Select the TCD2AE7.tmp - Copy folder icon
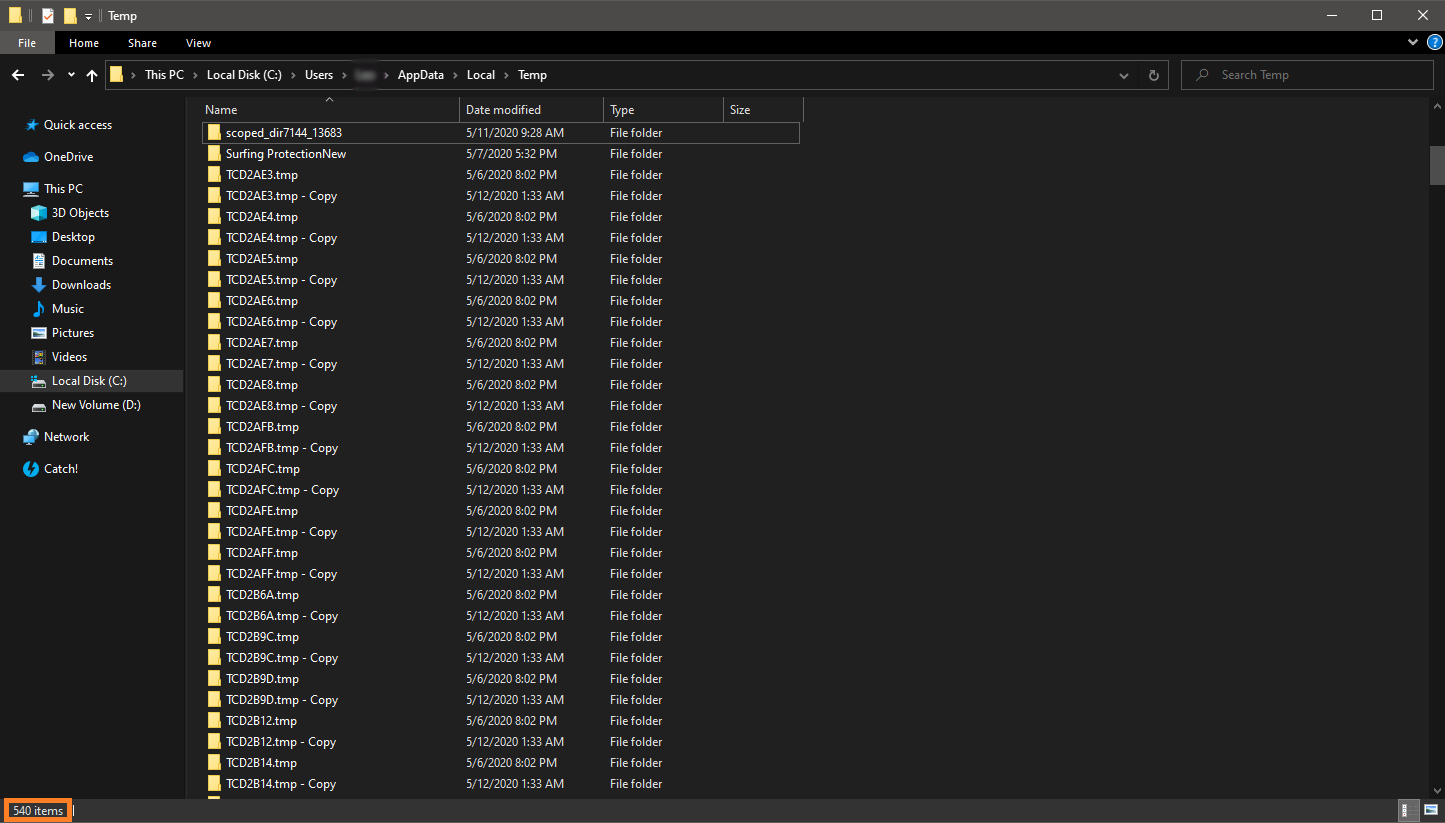 click(214, 364)
